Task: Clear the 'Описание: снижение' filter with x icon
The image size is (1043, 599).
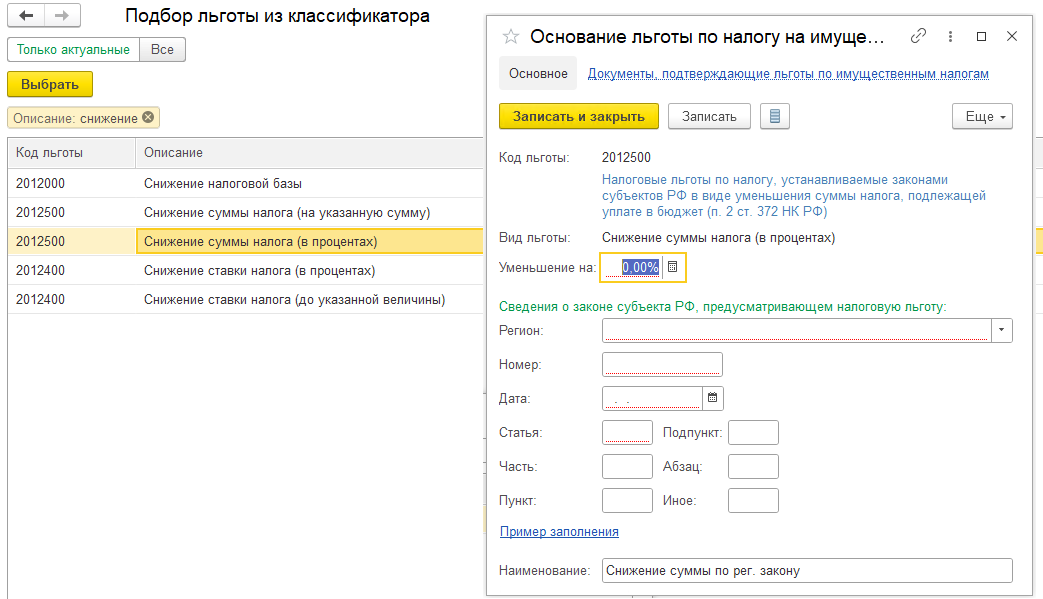Action: click(x=148, y=118)
